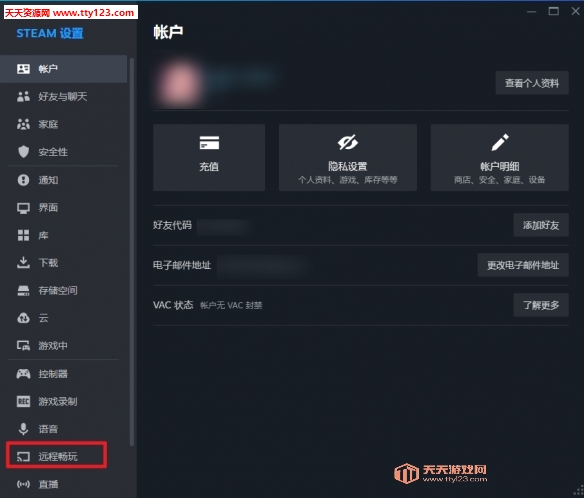Open the 好友与聊天 friends icon
Screen dimensions: 584x498
(x=23, y=96)
